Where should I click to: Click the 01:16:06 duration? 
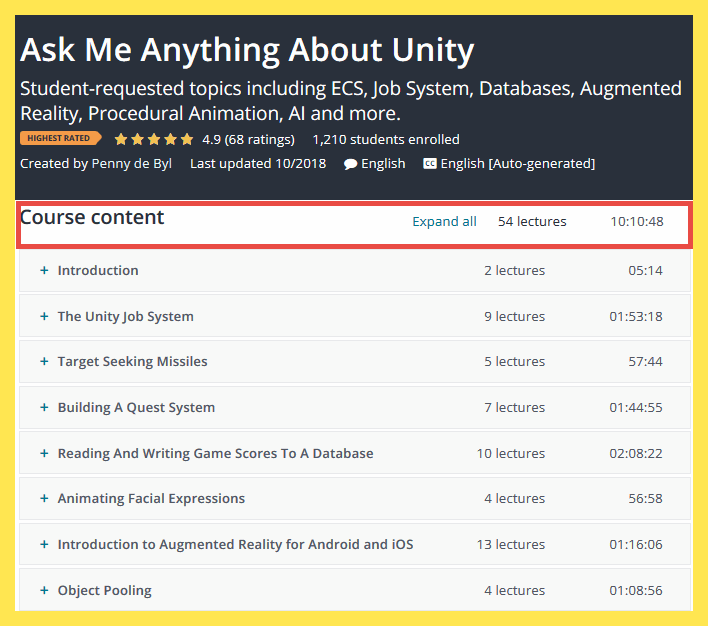(x=636, y=544)
